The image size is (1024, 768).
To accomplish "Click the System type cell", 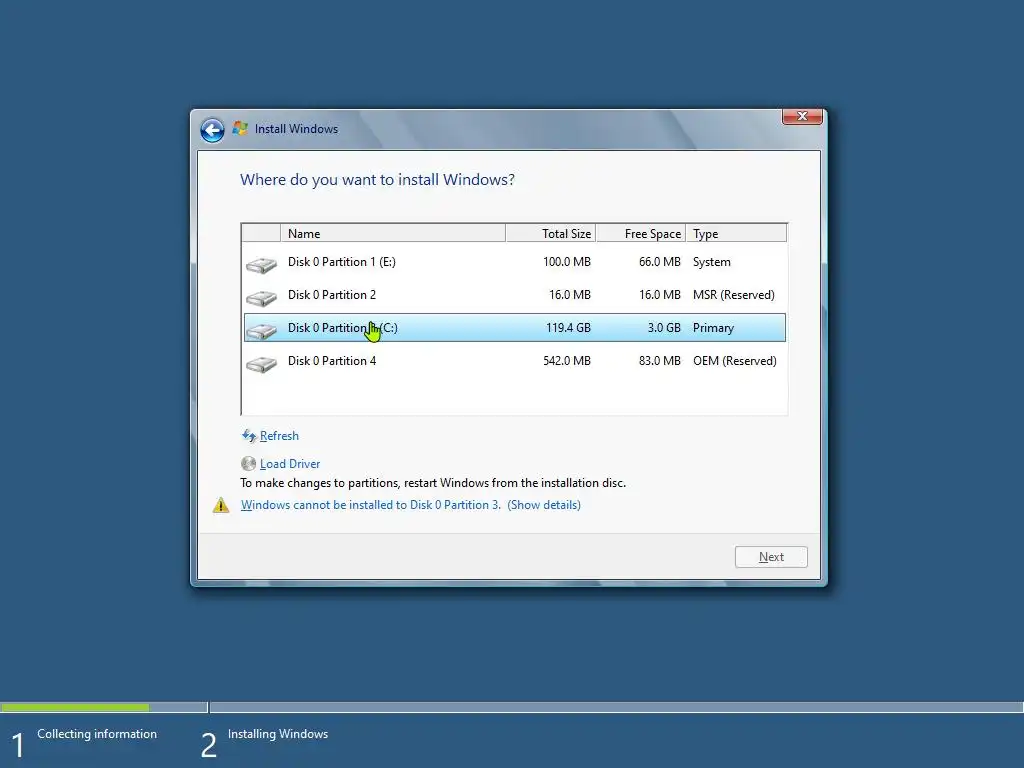I will point(712,262).
